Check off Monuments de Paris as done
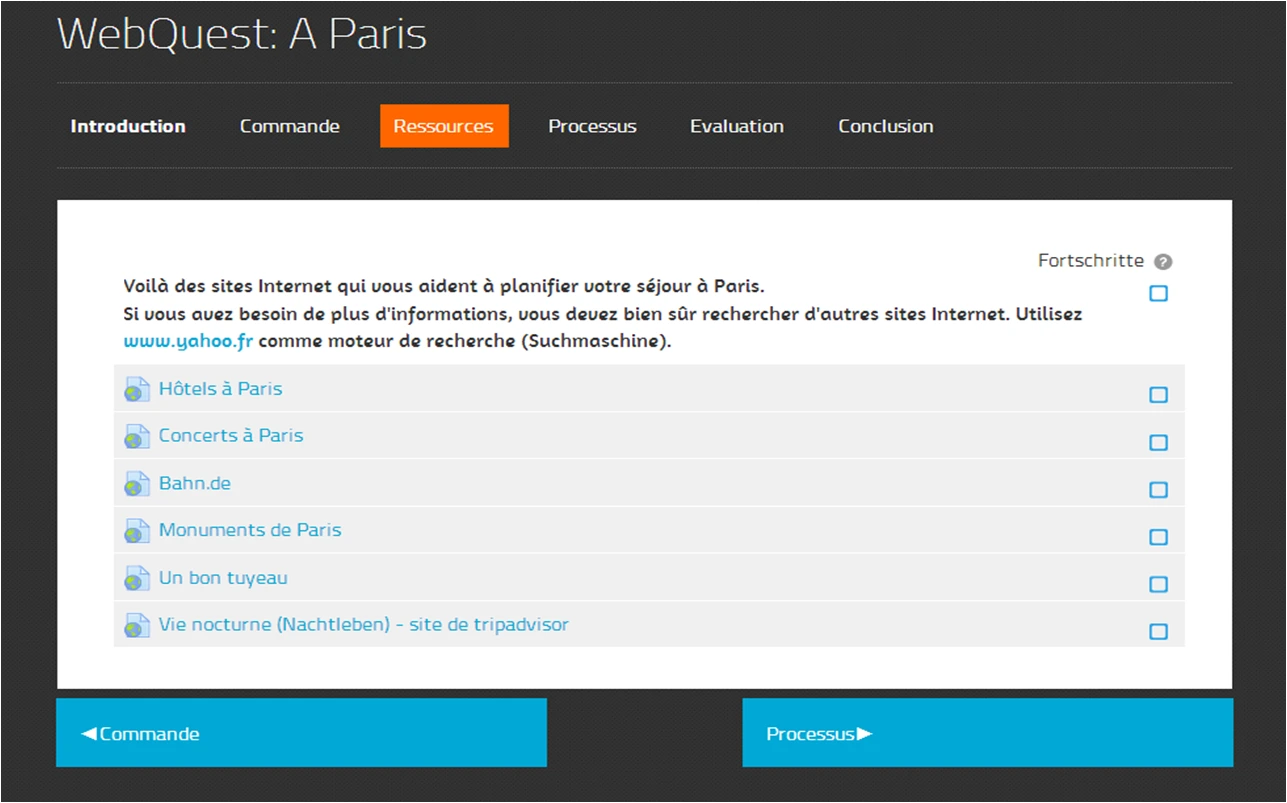The width and height of the screenshot is (1287, 803). [x=1158, y=537]
